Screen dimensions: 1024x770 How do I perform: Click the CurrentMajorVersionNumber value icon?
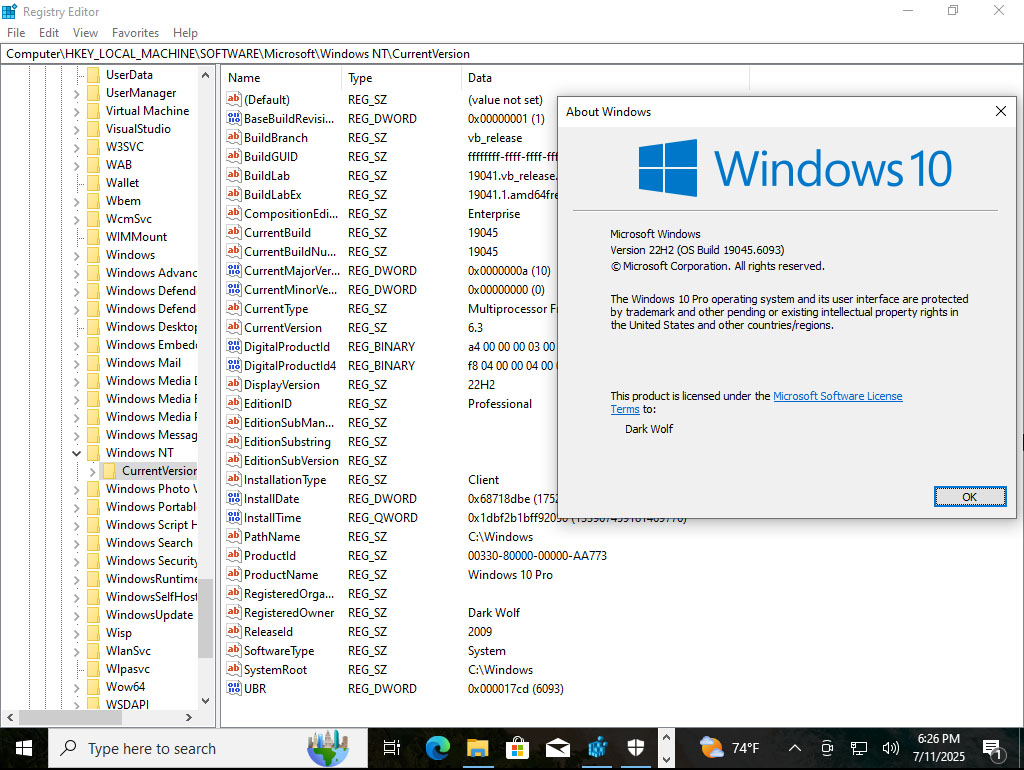[x=234, y=270]
